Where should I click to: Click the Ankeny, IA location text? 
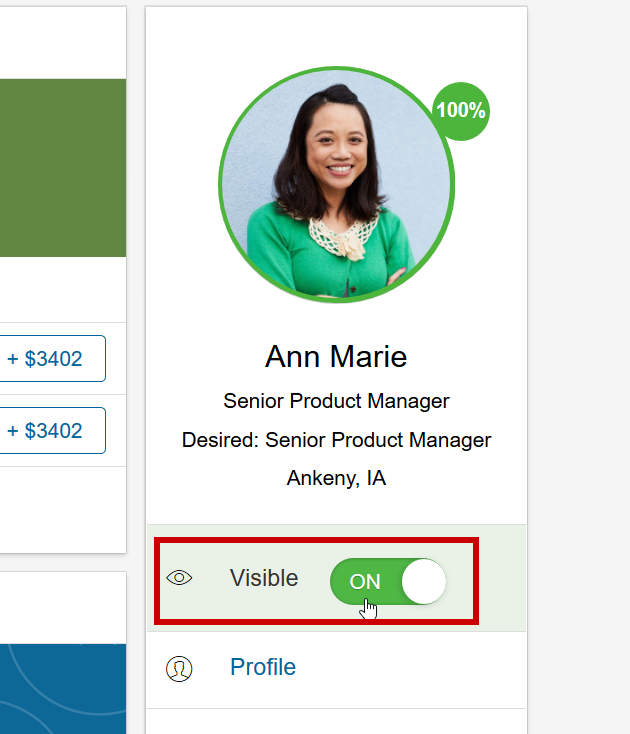336,478
